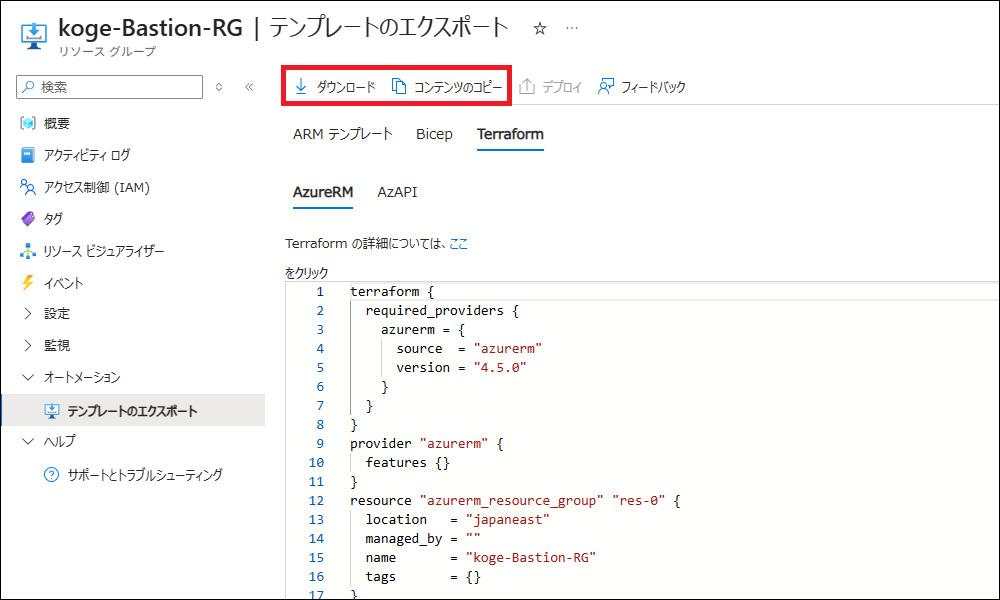Click the コンテンツのコピー button label
Screen dimensions: 1000x600
[x=458, y=87]
